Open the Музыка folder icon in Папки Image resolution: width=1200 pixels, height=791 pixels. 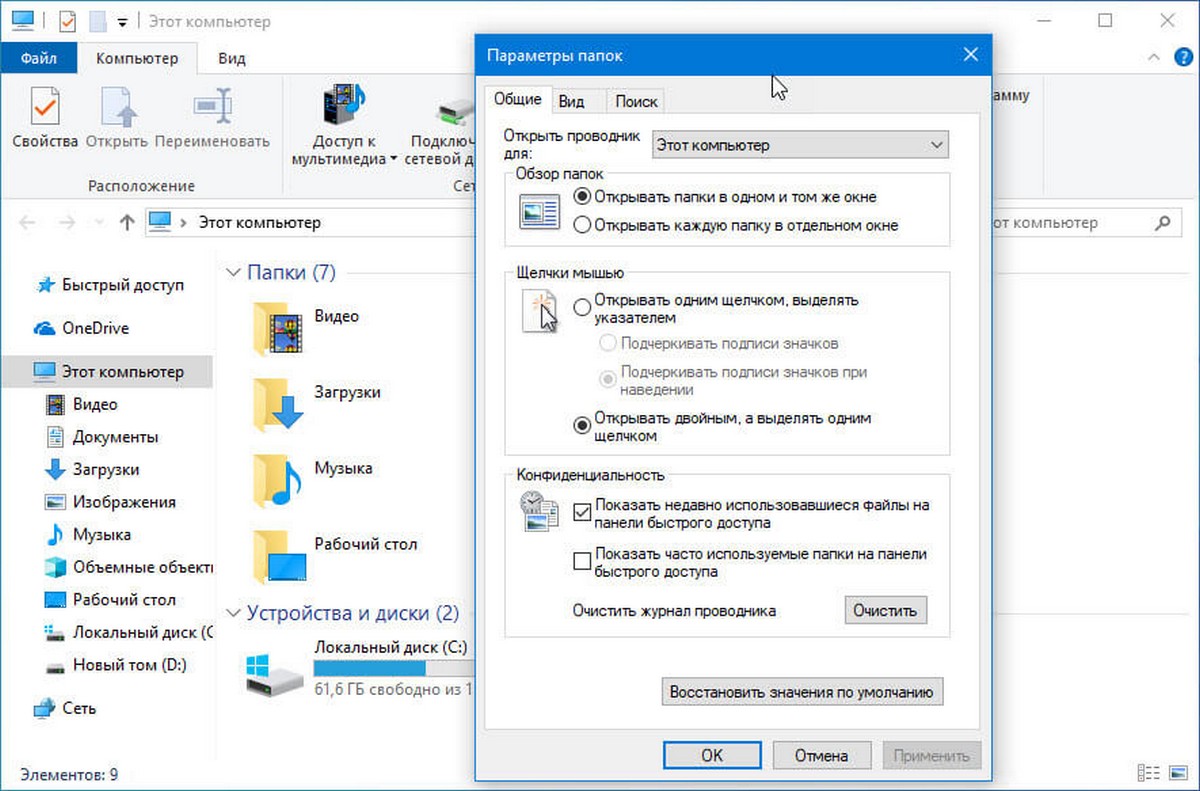277,480
